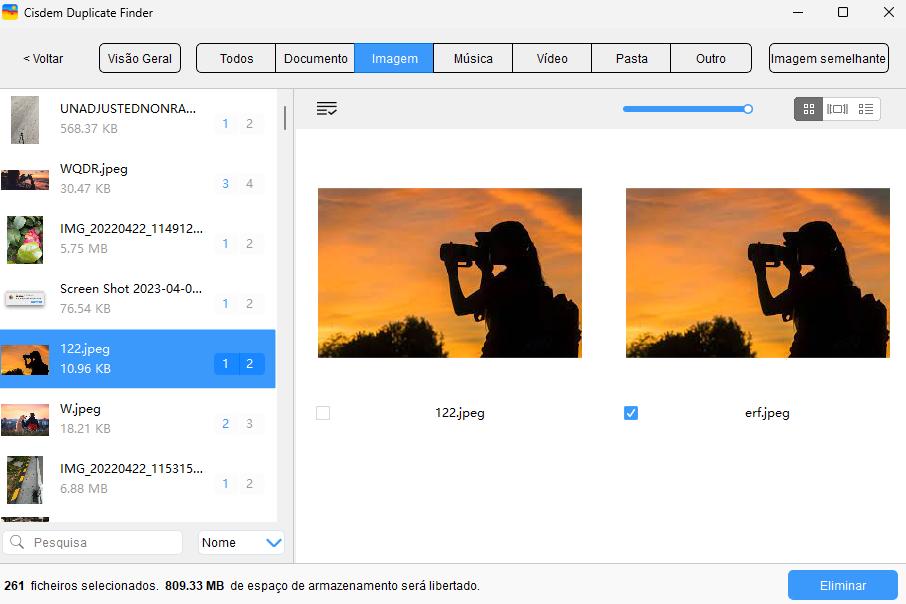Click the search magnifier icon

(x=17, y=543)
